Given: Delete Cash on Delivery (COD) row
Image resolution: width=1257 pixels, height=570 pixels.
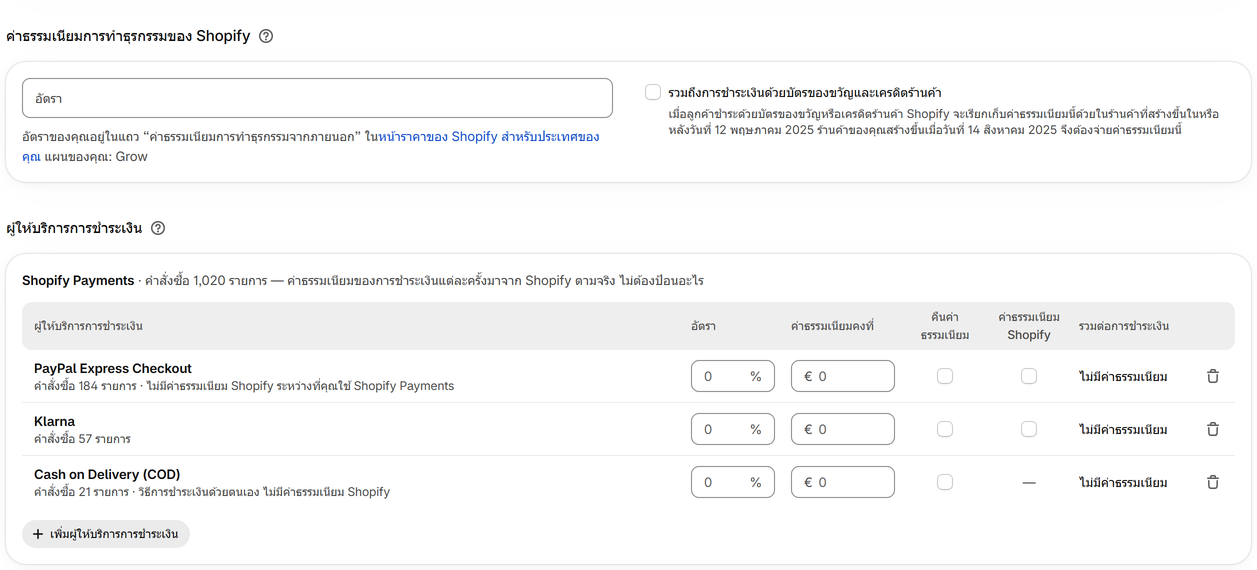Looking at the screenshot, I should coord(1213,482).
